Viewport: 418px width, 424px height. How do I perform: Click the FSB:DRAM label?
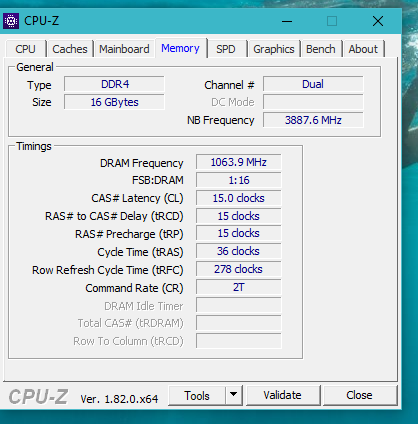[x=158, y=181]
